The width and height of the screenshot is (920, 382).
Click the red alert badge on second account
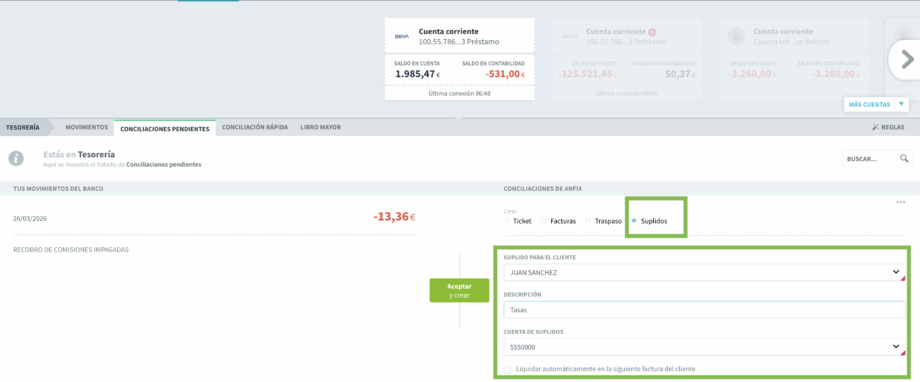pos(652,32)
